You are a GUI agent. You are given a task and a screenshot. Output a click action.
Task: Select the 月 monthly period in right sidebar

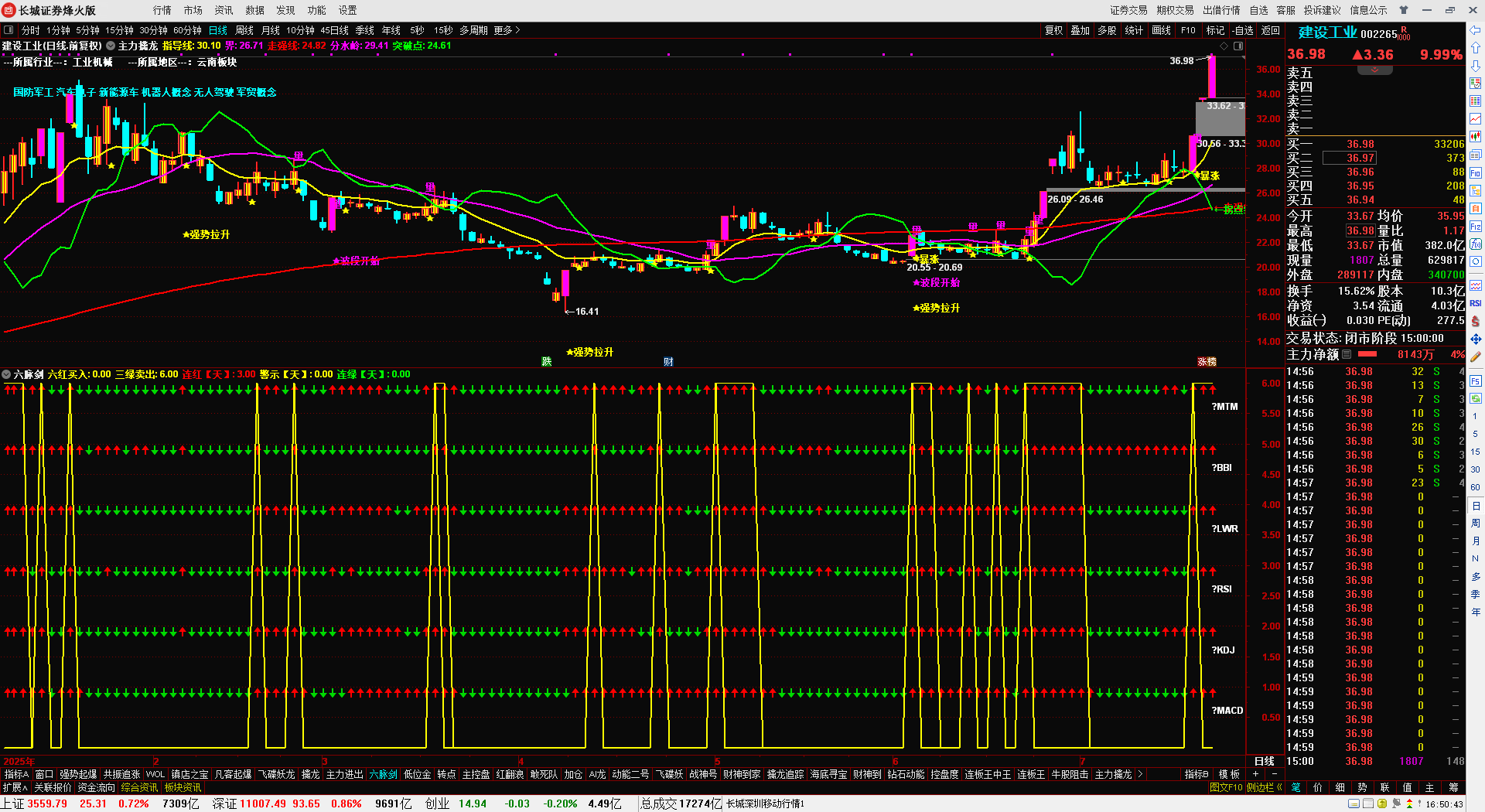[1476, 541]
